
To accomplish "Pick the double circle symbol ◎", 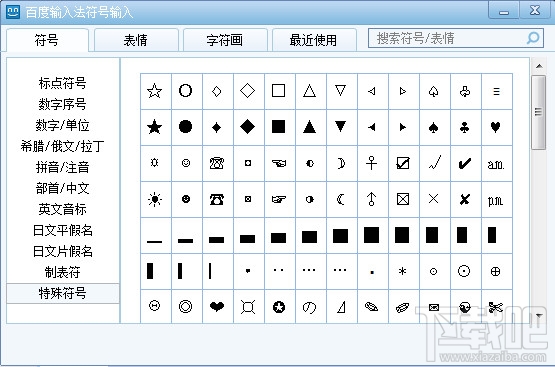I will [x=185, y=307].
